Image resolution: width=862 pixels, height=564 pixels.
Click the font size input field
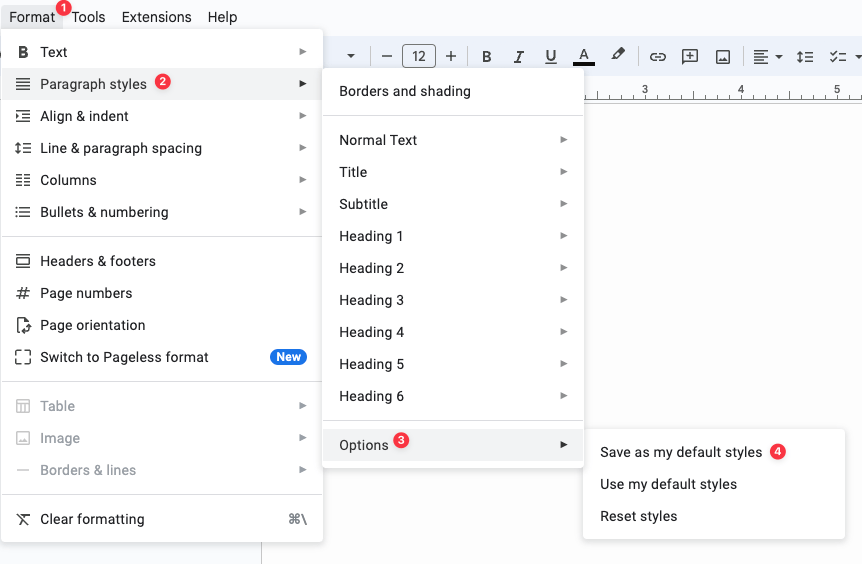pyautogui.click(x=418, y=57)
